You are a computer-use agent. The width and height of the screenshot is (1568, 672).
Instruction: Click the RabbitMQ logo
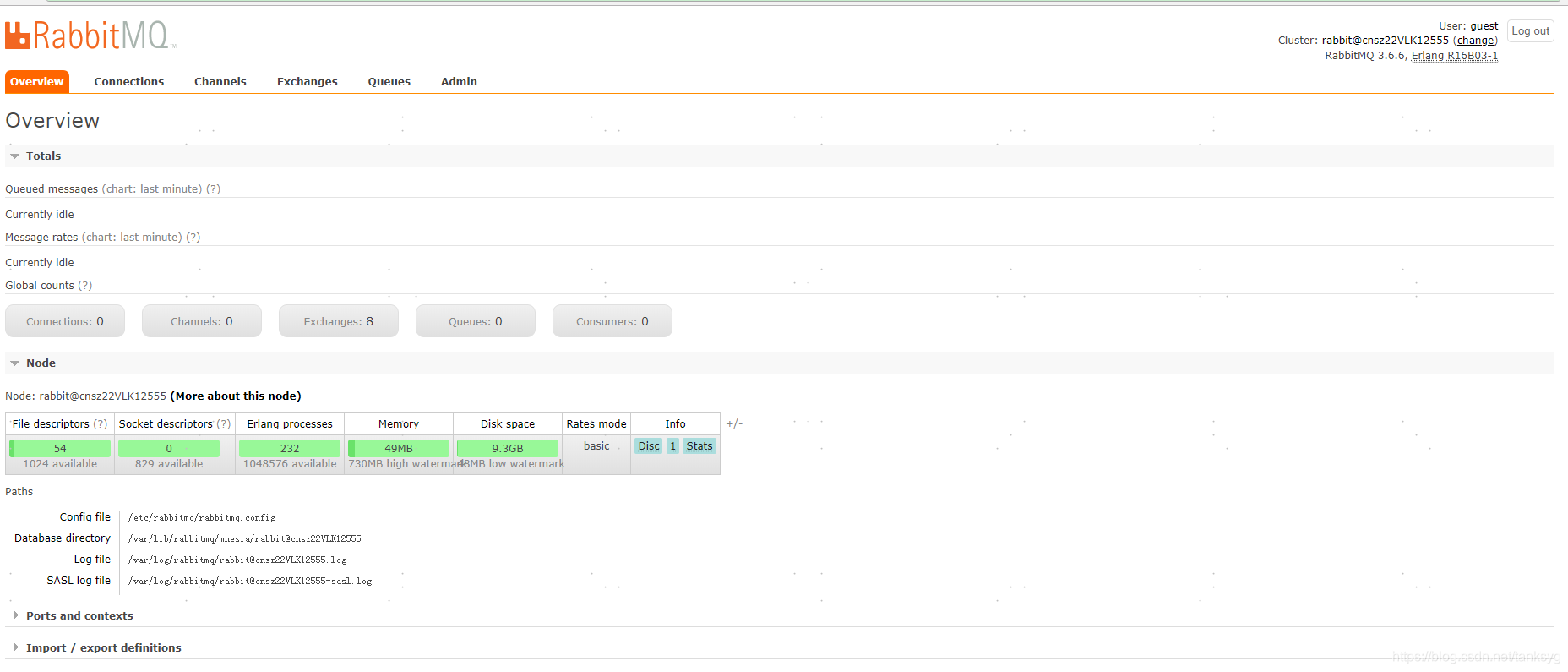[90, 36]
